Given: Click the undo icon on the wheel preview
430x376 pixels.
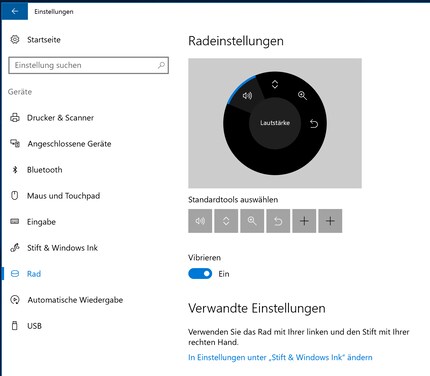Looking at the screenshot, I should point(314,124).
